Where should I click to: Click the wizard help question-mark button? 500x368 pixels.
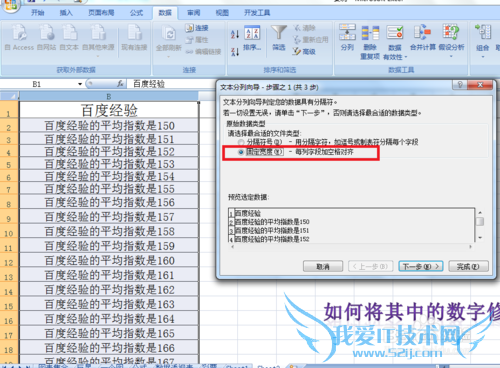click(460, 85)
